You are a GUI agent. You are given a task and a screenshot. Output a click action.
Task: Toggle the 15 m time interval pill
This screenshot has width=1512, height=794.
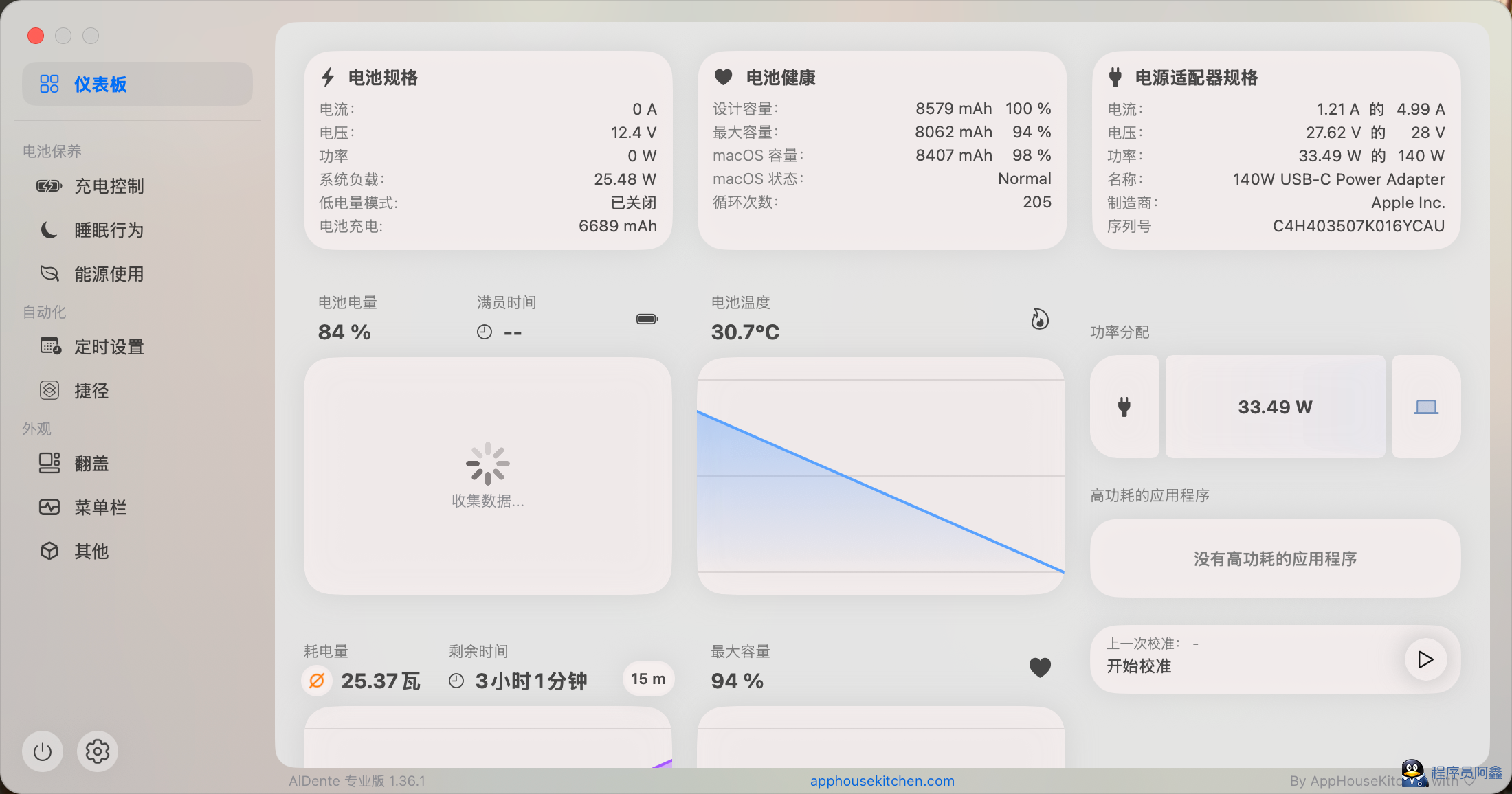pos(648,679)
